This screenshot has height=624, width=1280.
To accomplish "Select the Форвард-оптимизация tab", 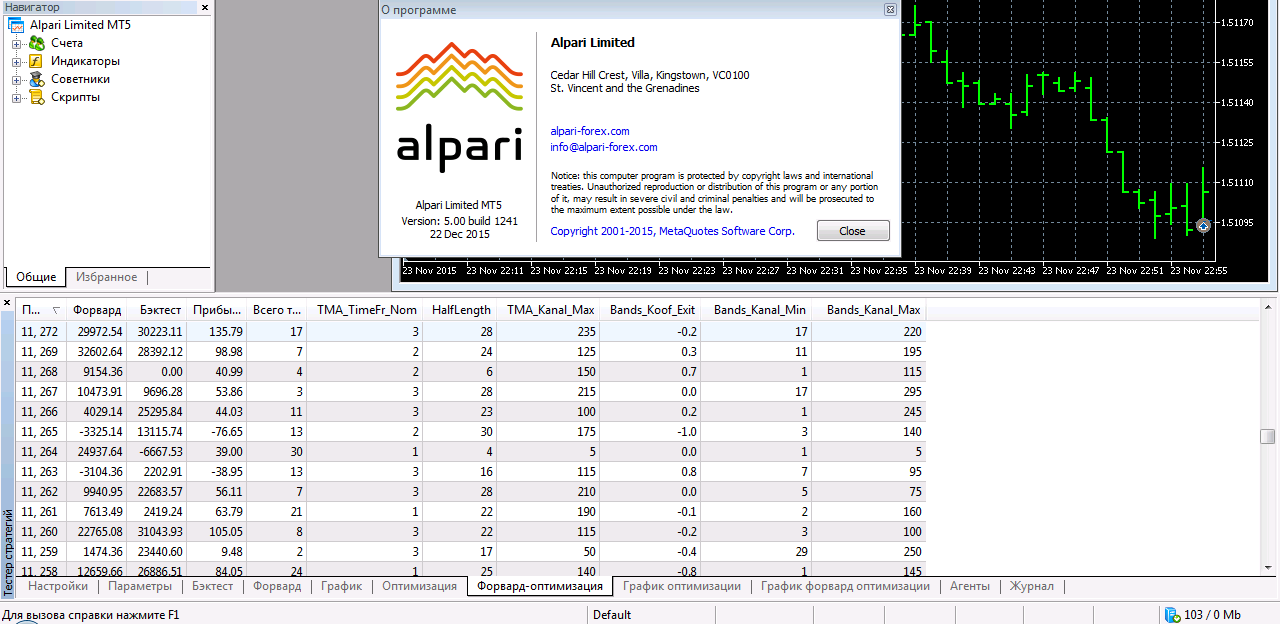I will (540, 586).
